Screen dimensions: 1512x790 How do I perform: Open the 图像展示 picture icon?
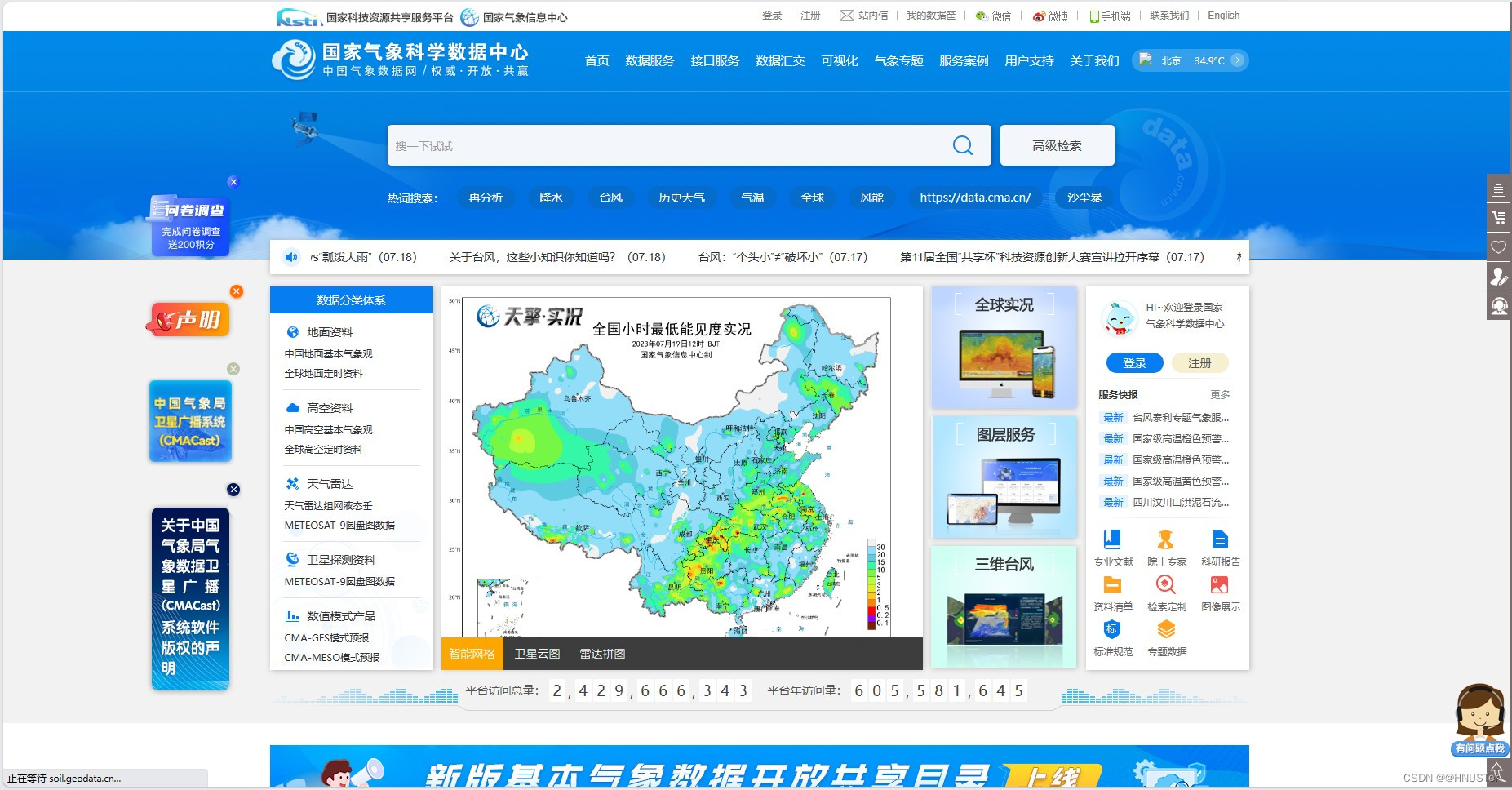tap(1220, 584)
